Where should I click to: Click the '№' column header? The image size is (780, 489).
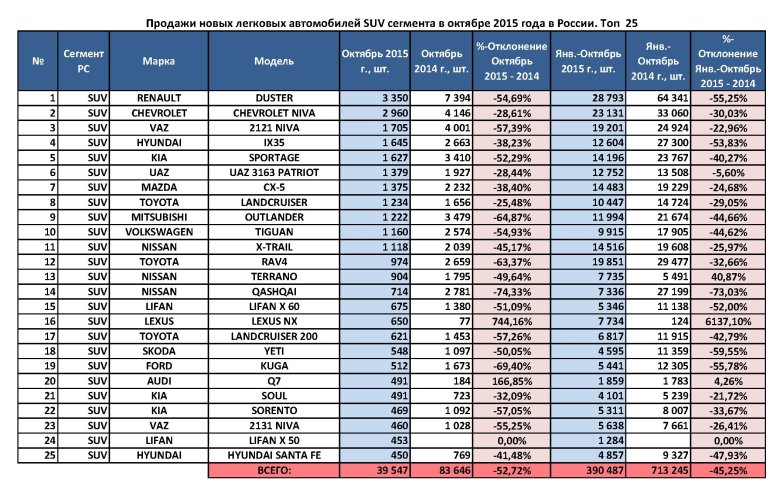coord(36,61)
